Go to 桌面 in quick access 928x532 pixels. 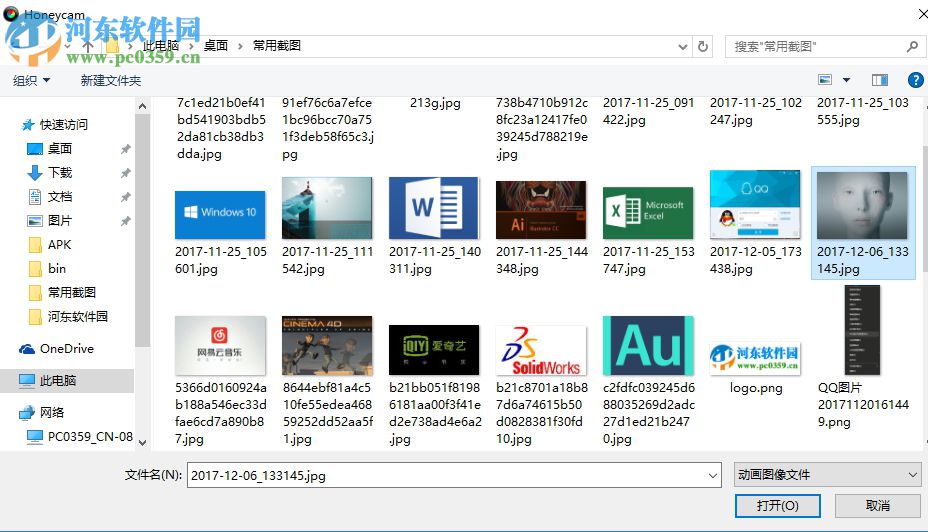pyautogui.click(x=60, y=149)
